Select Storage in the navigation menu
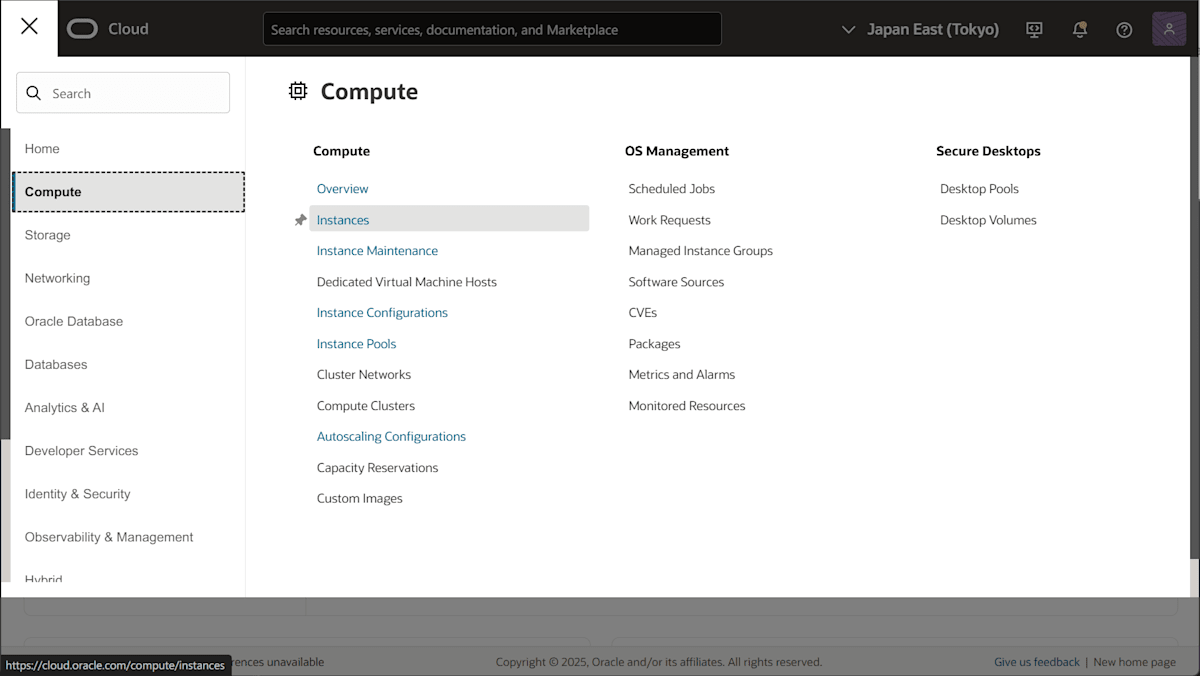The width and height of the screenshot is (1200, 676). [x=48, y=235]
